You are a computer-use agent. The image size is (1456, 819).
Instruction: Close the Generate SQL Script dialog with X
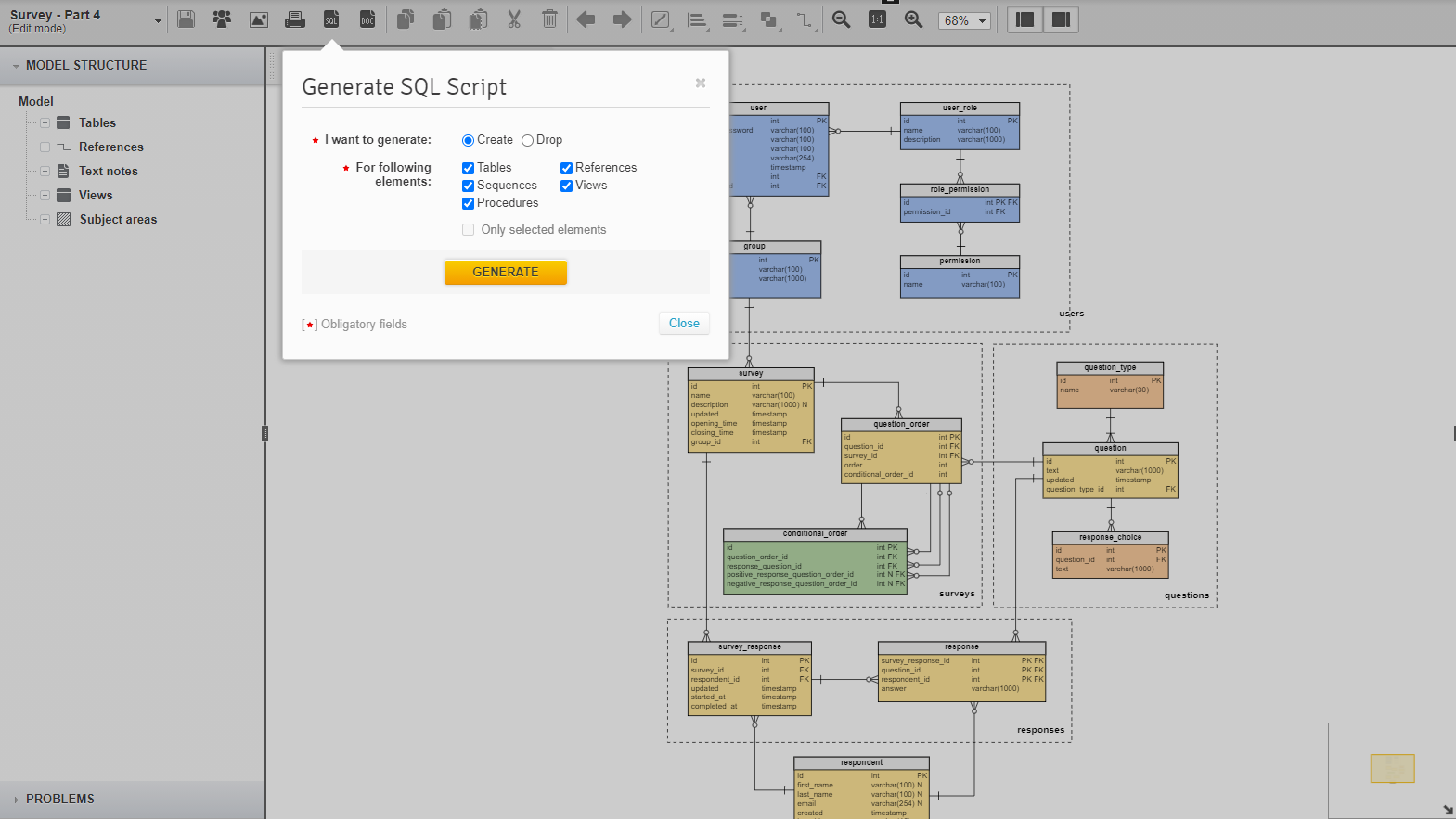[x=701, y=83]
